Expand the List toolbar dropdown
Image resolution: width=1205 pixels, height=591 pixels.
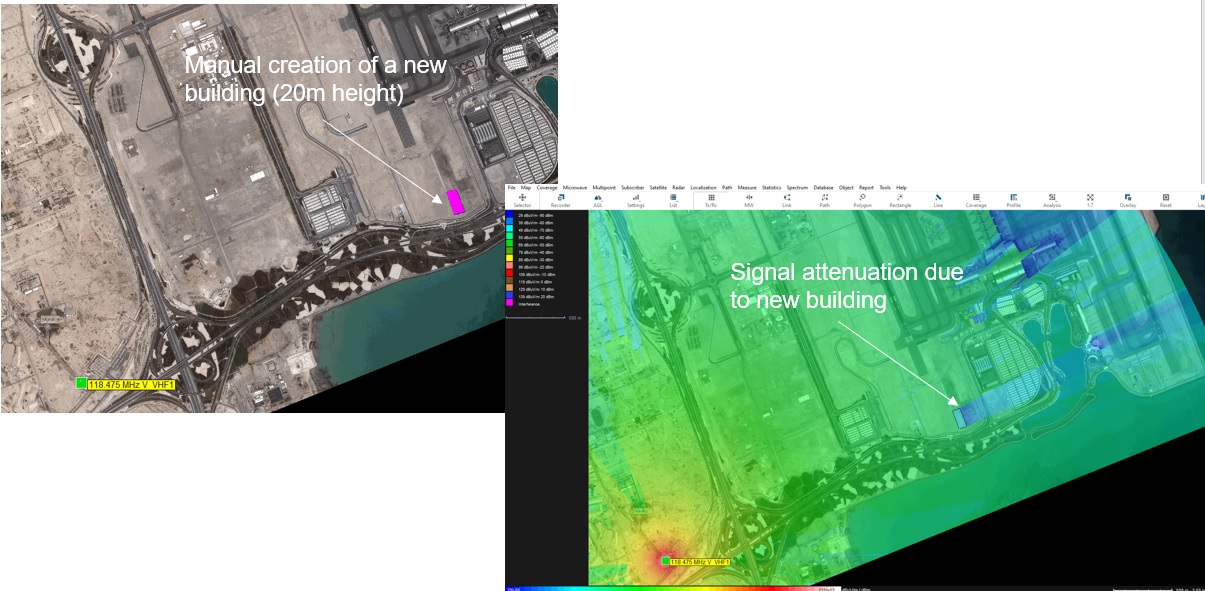pyautogui.click(x=673, y=200)
